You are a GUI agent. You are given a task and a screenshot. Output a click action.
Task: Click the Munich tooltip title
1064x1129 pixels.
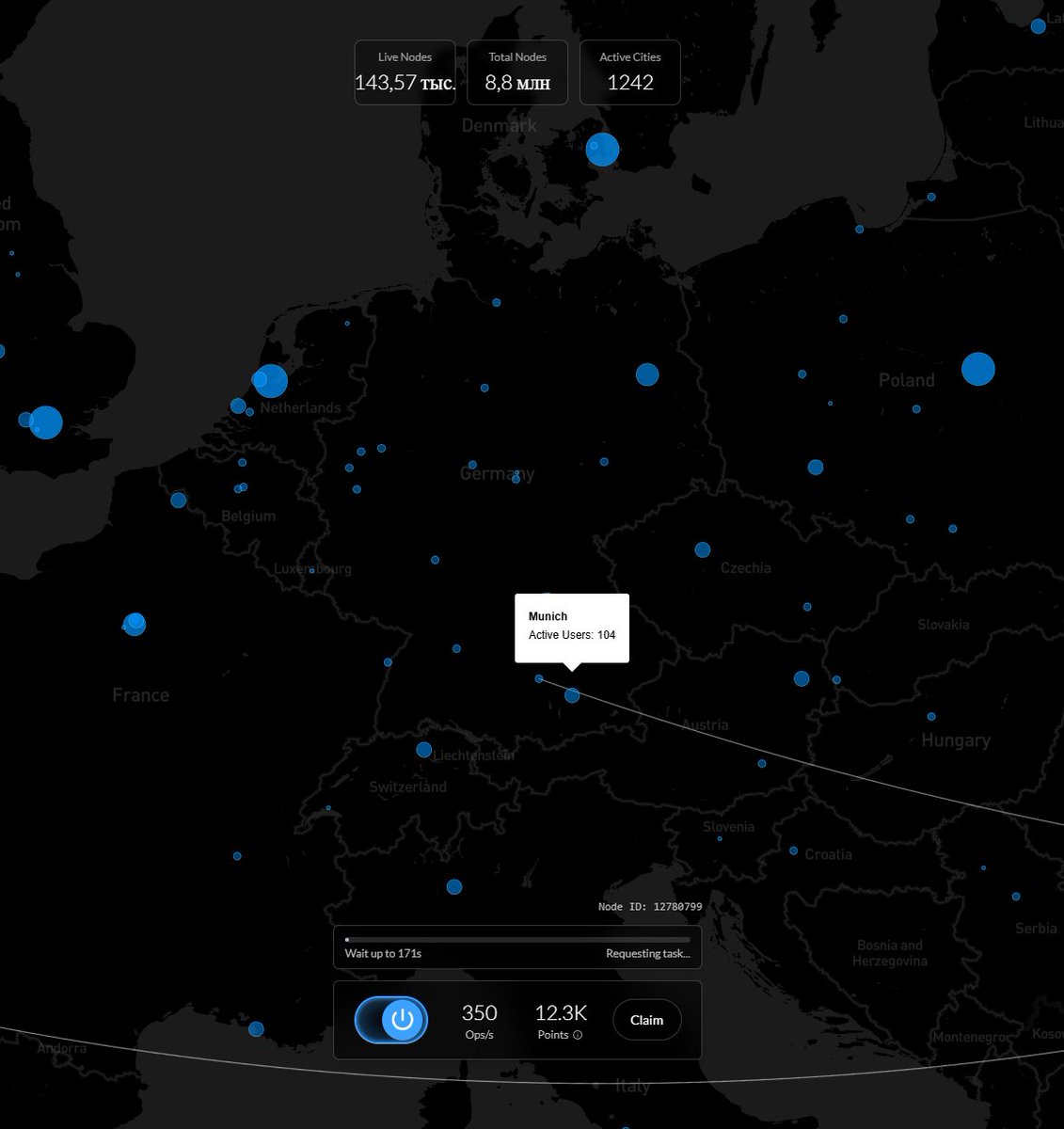coord(548,616)
